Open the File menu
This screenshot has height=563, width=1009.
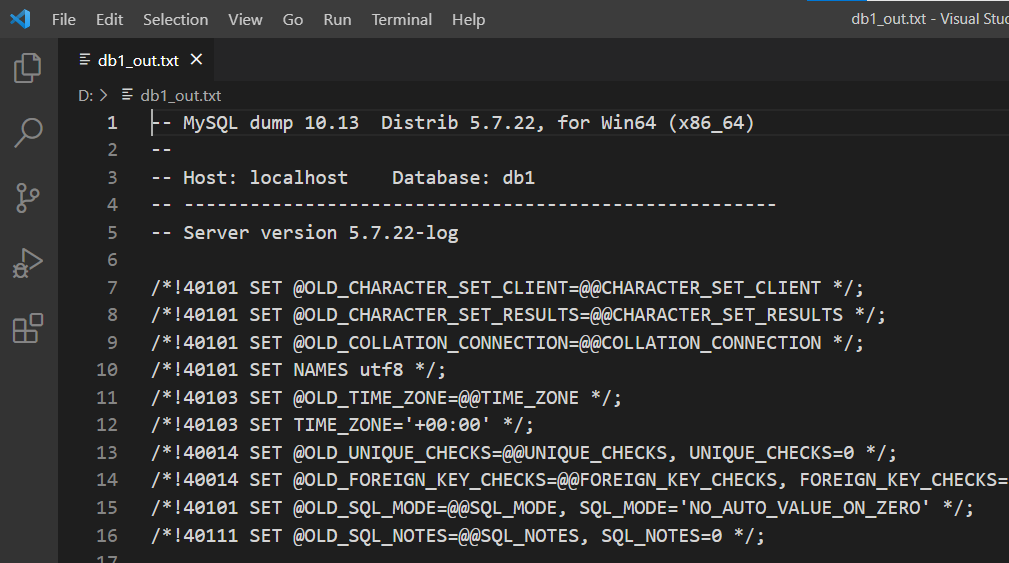(64, 20)
